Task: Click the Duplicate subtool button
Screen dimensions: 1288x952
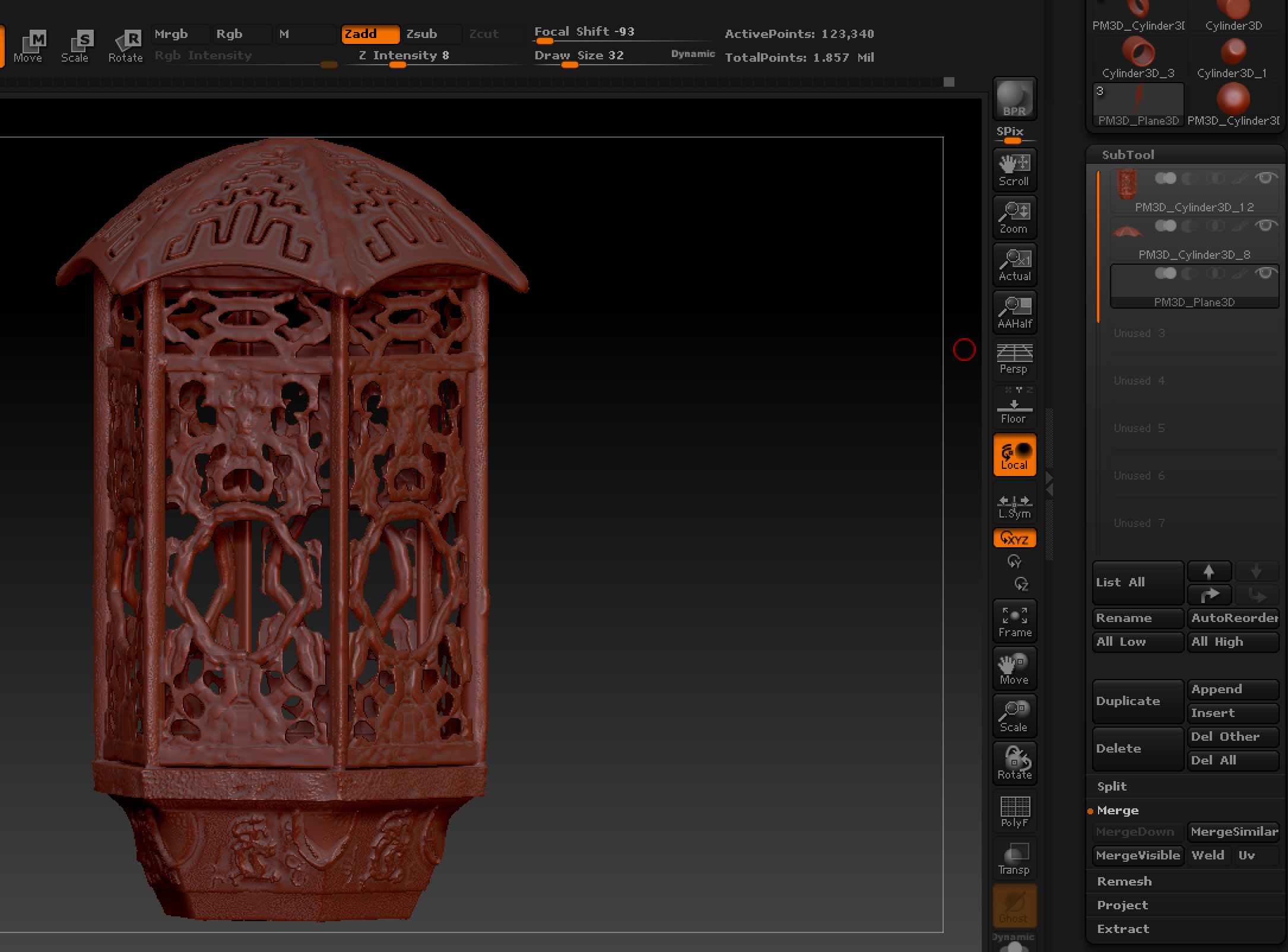Action: coord(1138,701)
